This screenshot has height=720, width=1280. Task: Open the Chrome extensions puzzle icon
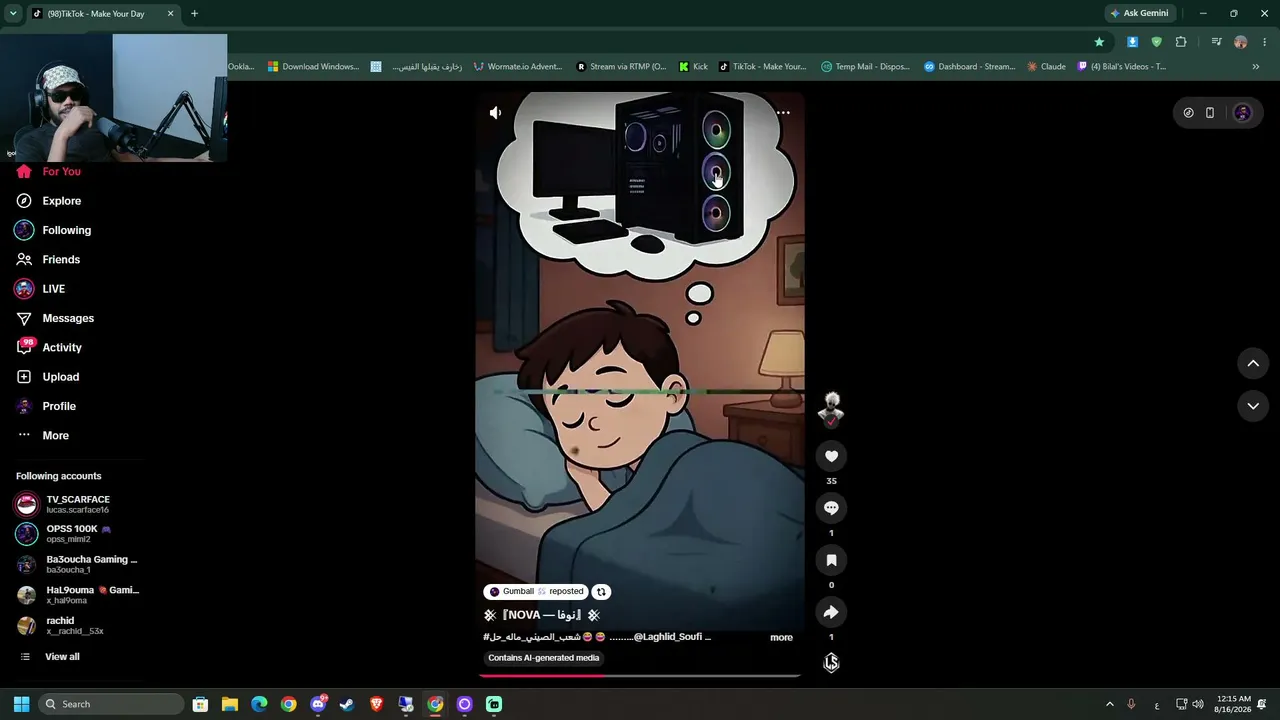[1181, 42]
